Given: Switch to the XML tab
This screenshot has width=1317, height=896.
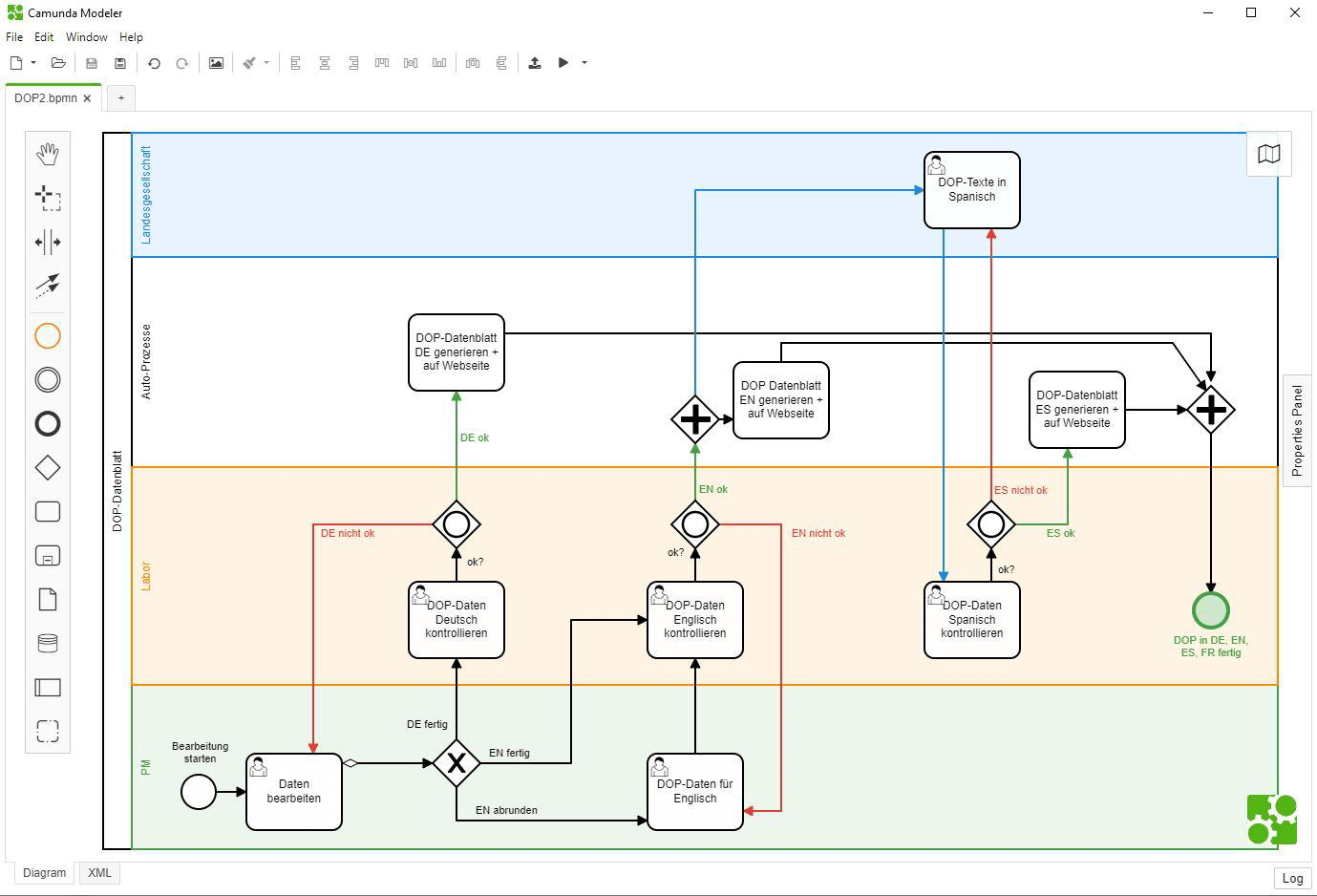Looking at the screenshot, I should 99,873.
